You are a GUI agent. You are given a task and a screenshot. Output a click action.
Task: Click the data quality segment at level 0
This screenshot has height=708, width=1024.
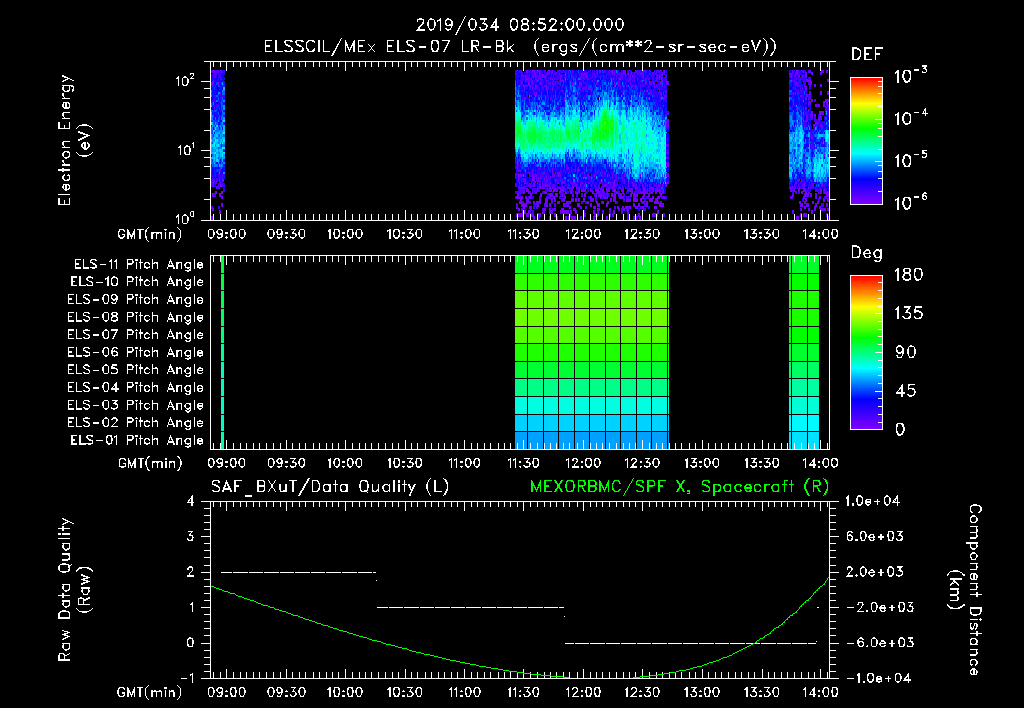pos(690,643)
